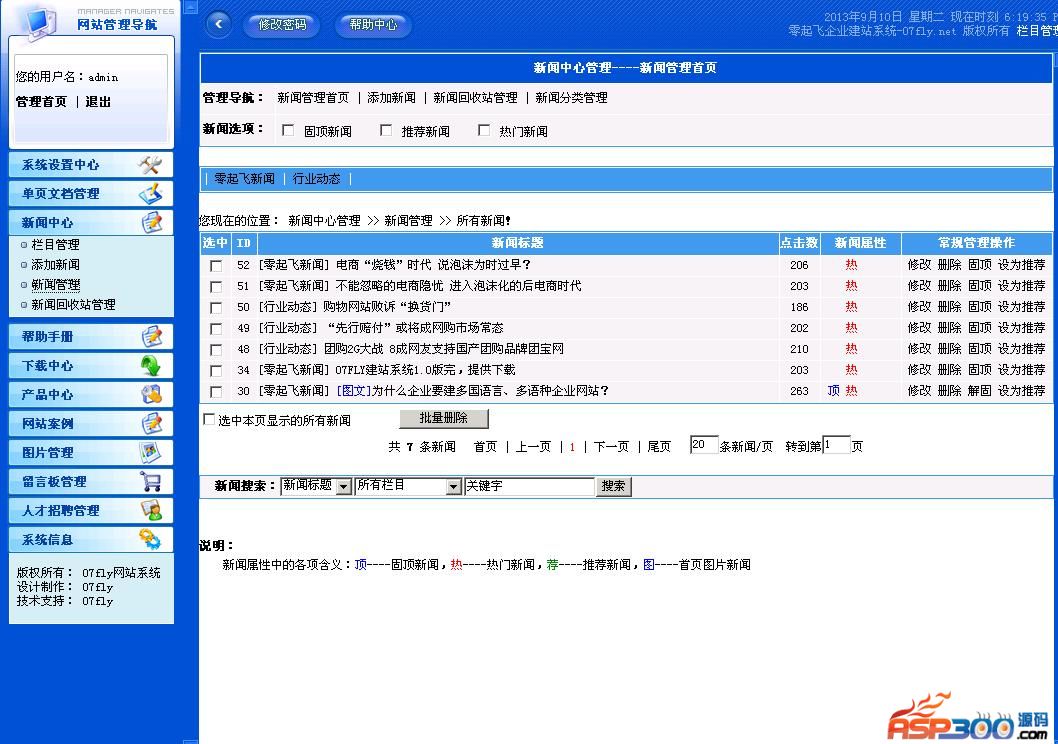Click the 条新闻/页 count input field

pyautogui.click(x=704, y=445)
